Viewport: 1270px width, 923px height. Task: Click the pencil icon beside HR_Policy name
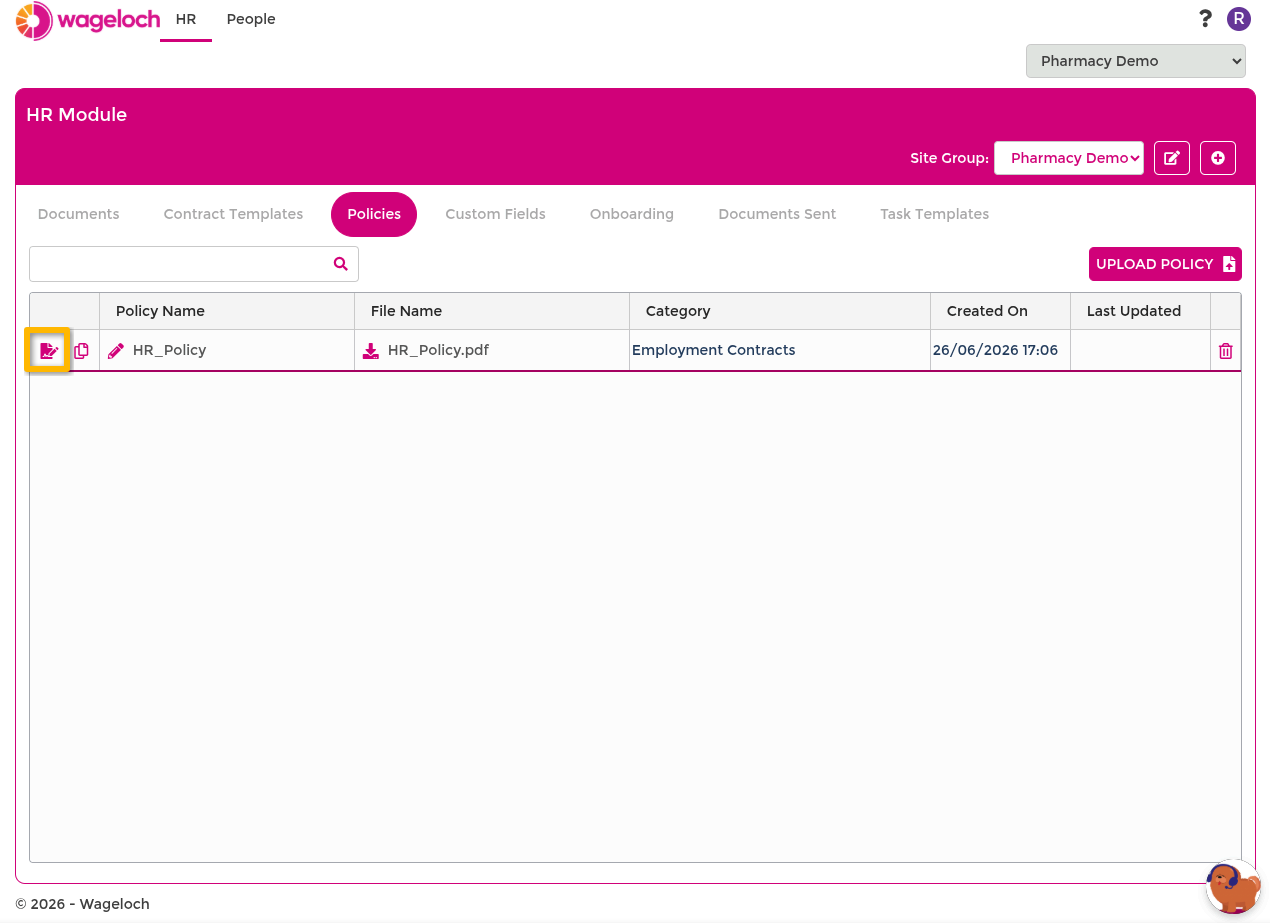(116, 351)
